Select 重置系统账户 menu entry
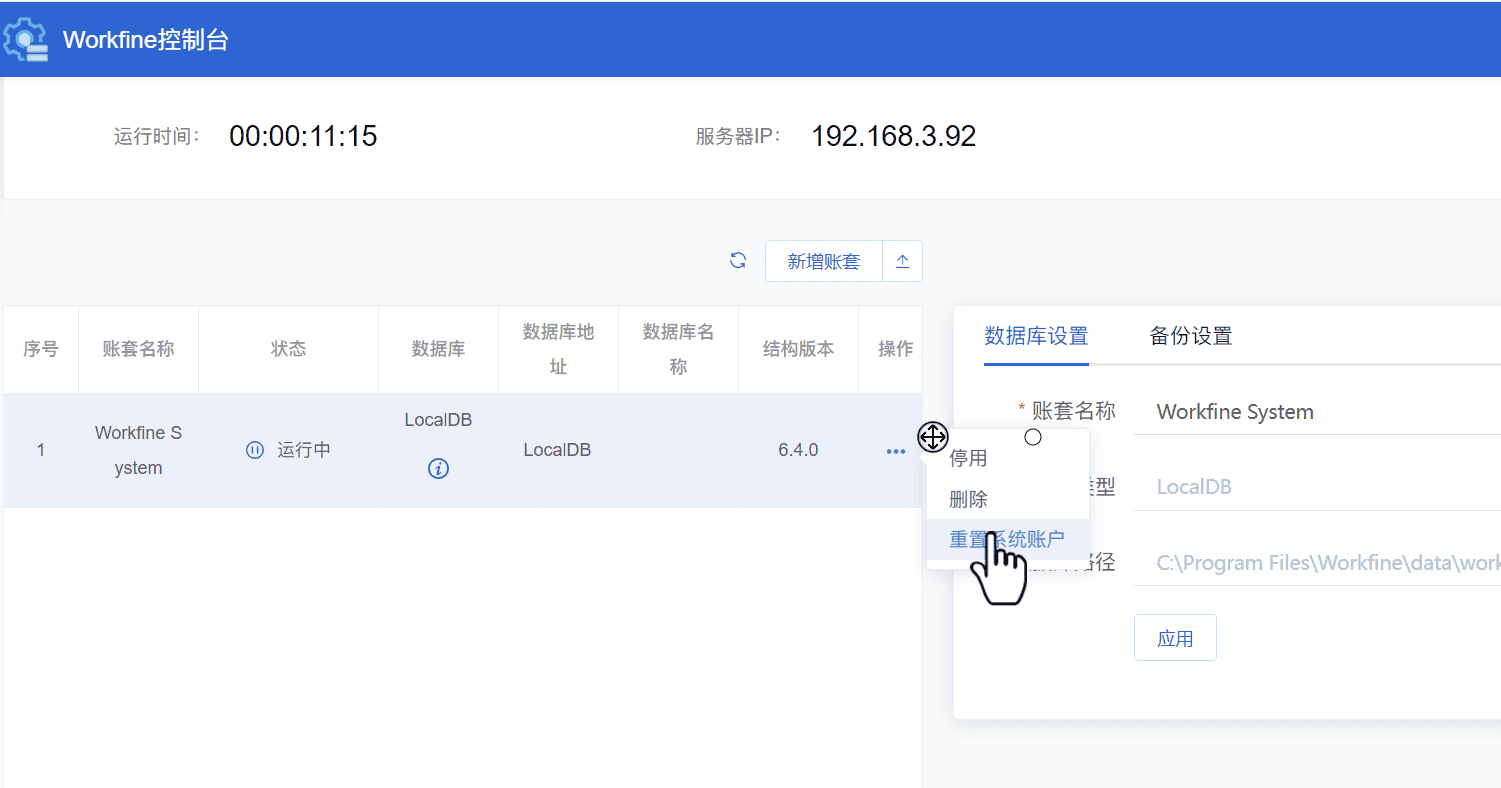1501x788 pixels. pyautogui.click(x=1007, y=539)
